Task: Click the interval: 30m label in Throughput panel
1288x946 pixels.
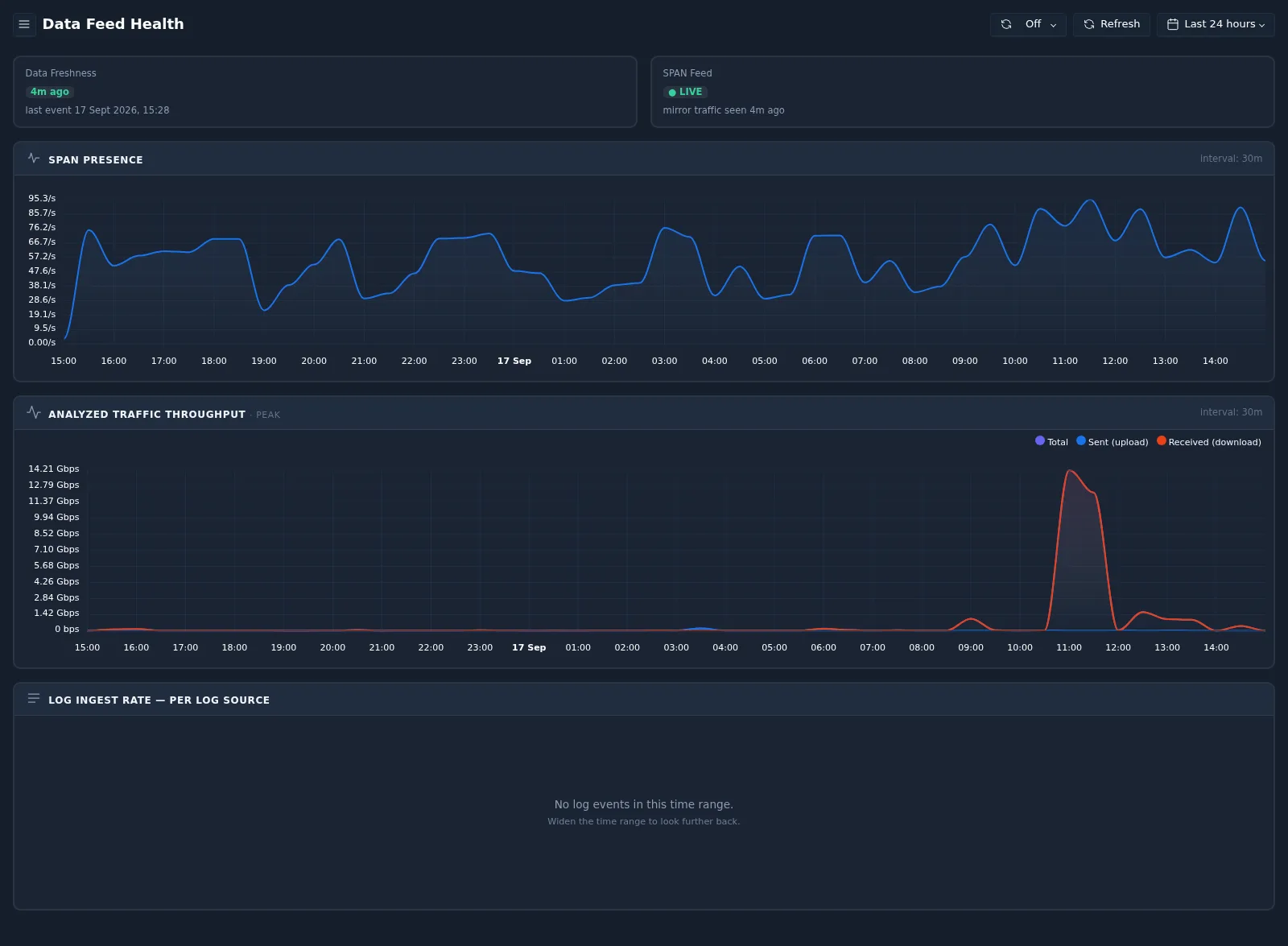Action: click(x=1231, y=412)
